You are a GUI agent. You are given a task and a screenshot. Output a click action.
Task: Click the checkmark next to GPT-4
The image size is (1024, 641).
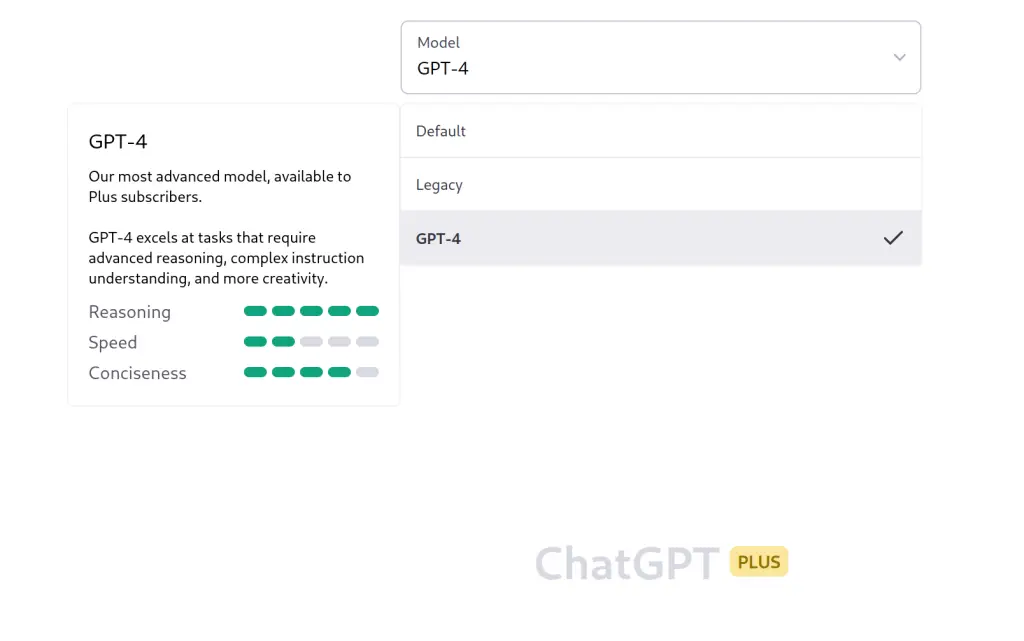click(x=893, y=238)
